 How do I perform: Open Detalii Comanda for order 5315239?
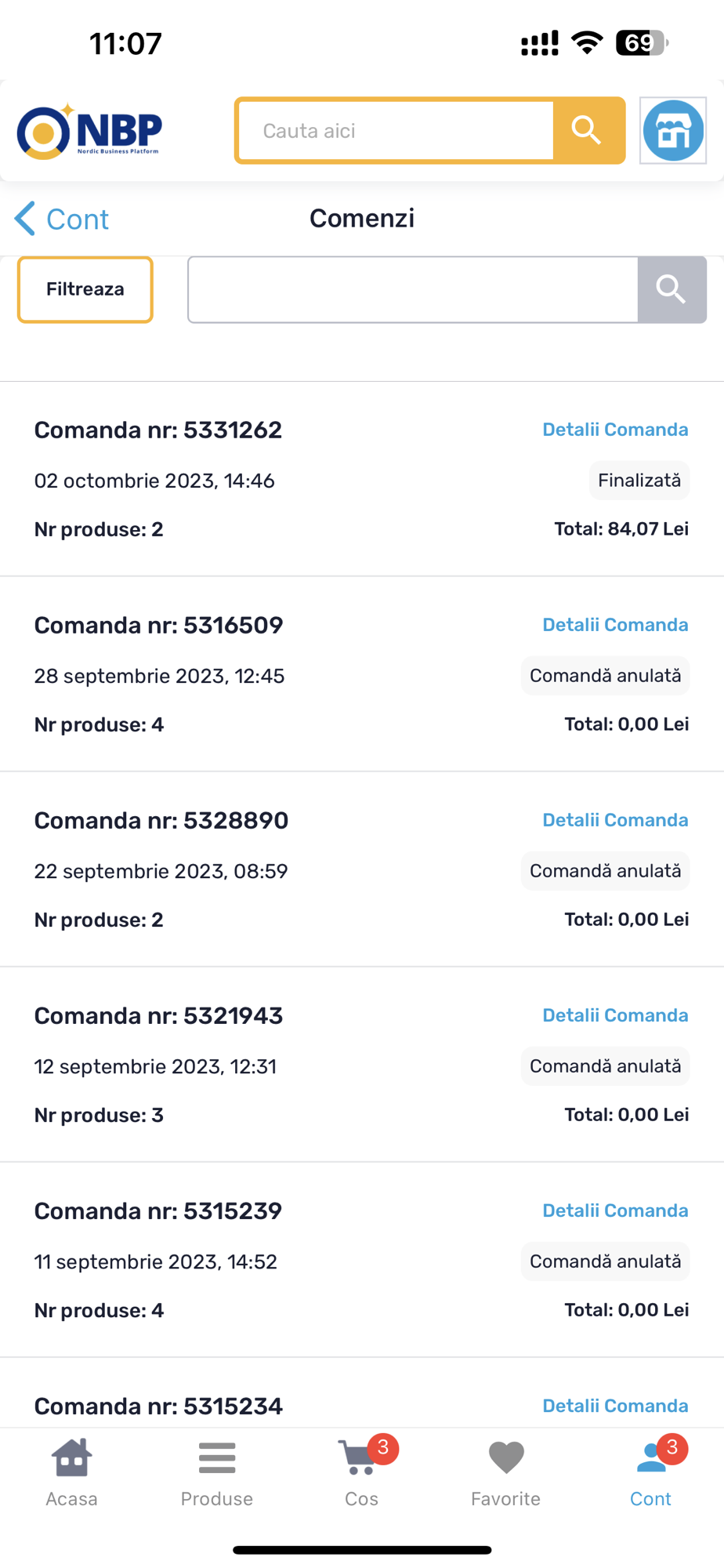[615, 1210]
